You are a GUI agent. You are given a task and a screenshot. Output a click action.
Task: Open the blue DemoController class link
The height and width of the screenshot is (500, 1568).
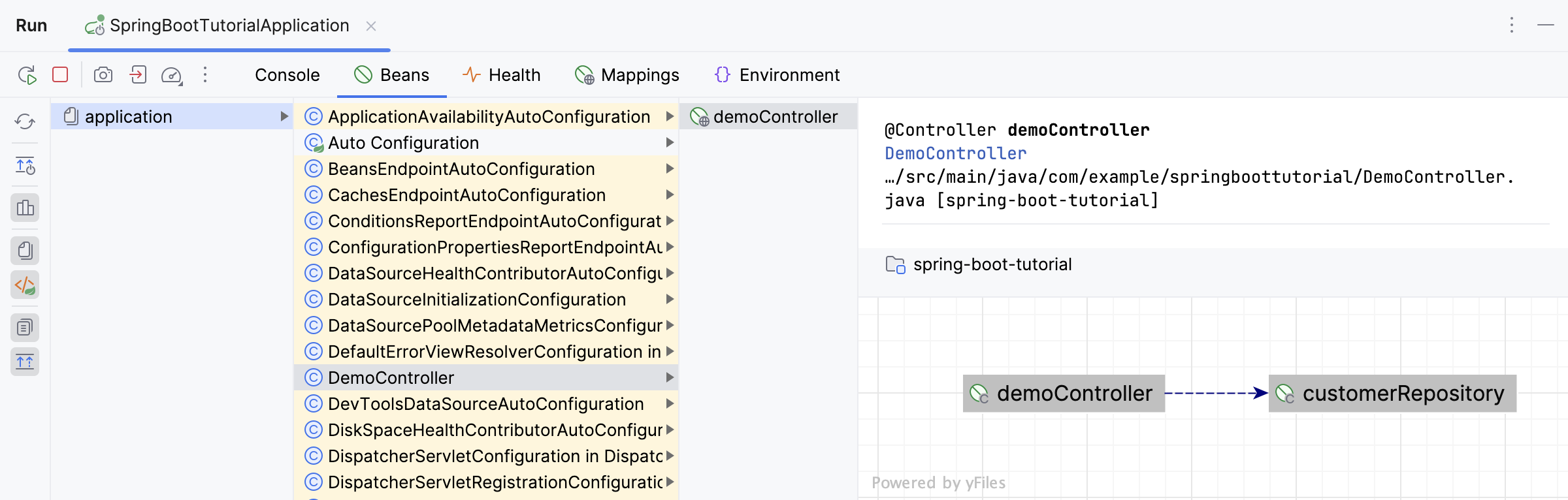[955, 153]
